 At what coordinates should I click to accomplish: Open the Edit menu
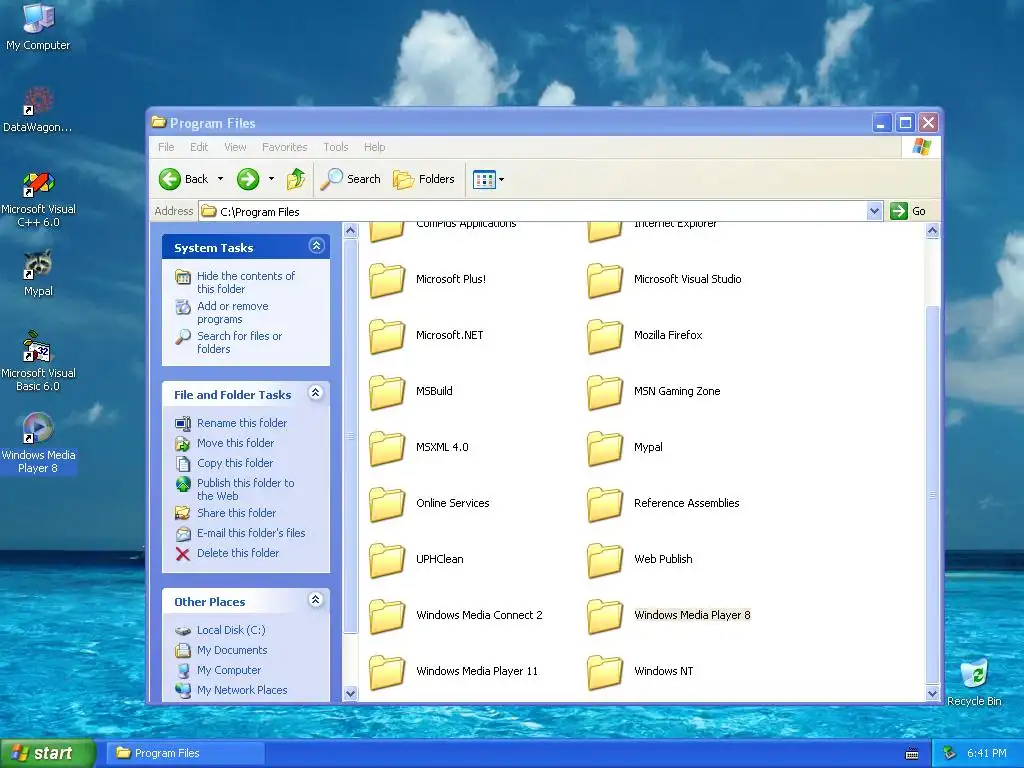199,147
